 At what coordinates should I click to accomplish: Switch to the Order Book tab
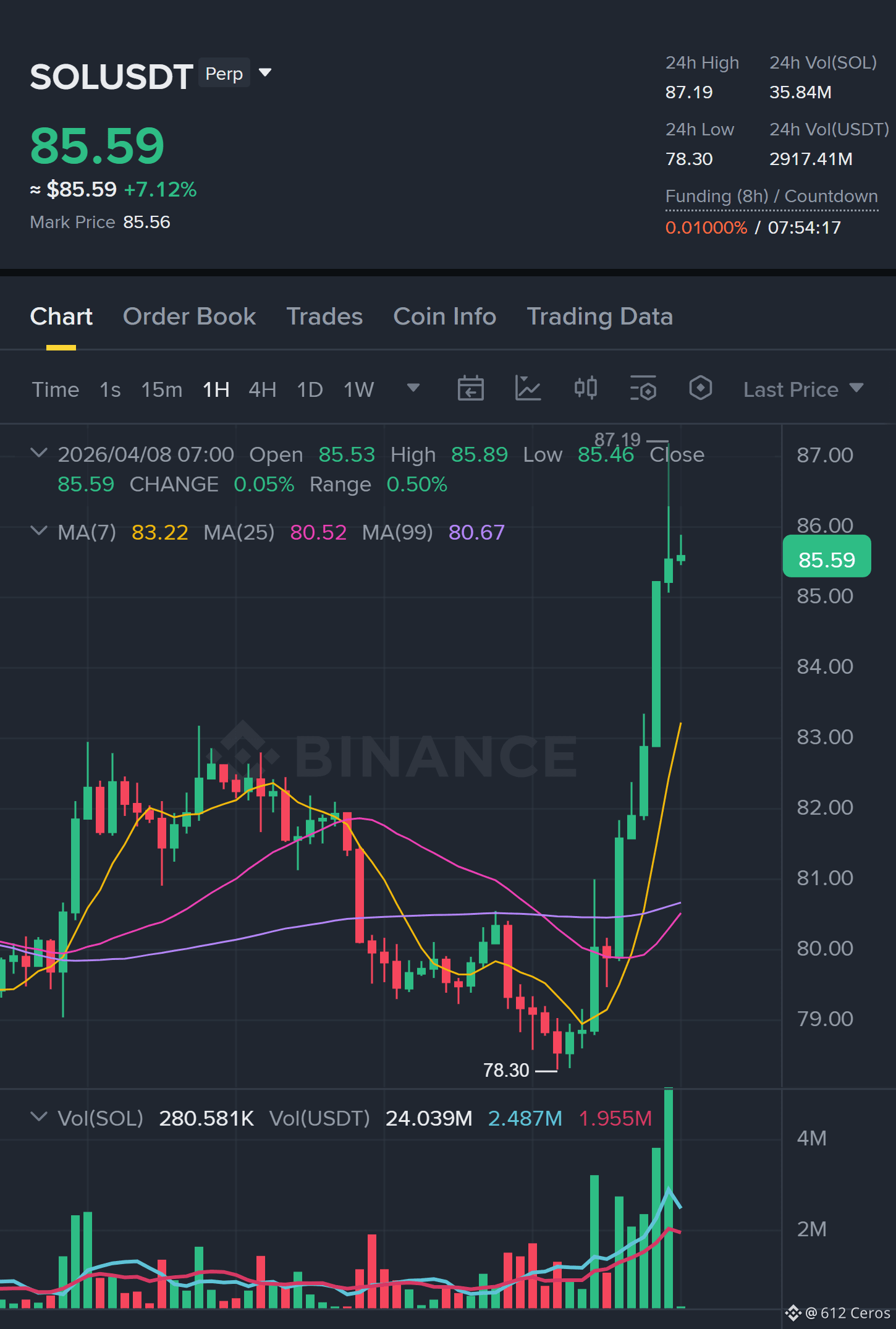point(189,316)
